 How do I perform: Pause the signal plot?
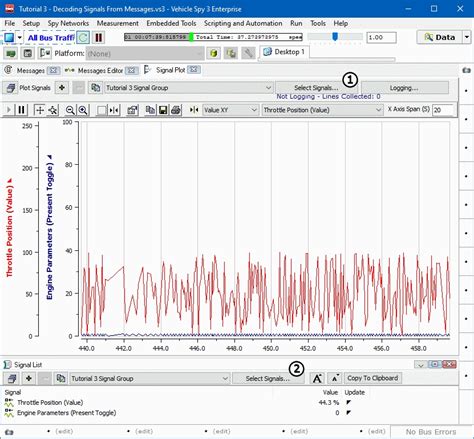click(x=22, y=110)
